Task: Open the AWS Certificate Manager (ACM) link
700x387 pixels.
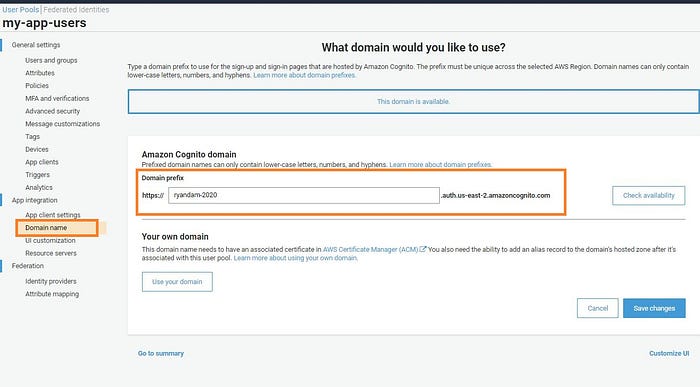Action: point(371,250)
